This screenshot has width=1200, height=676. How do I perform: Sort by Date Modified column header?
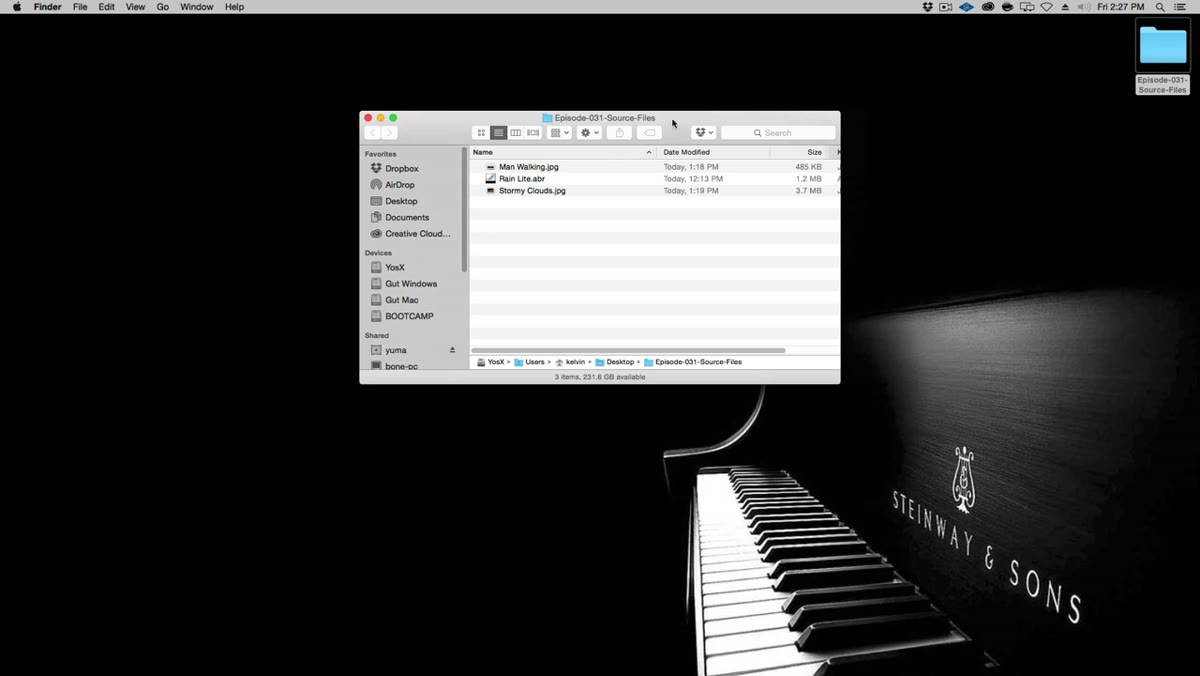[713, 152]
